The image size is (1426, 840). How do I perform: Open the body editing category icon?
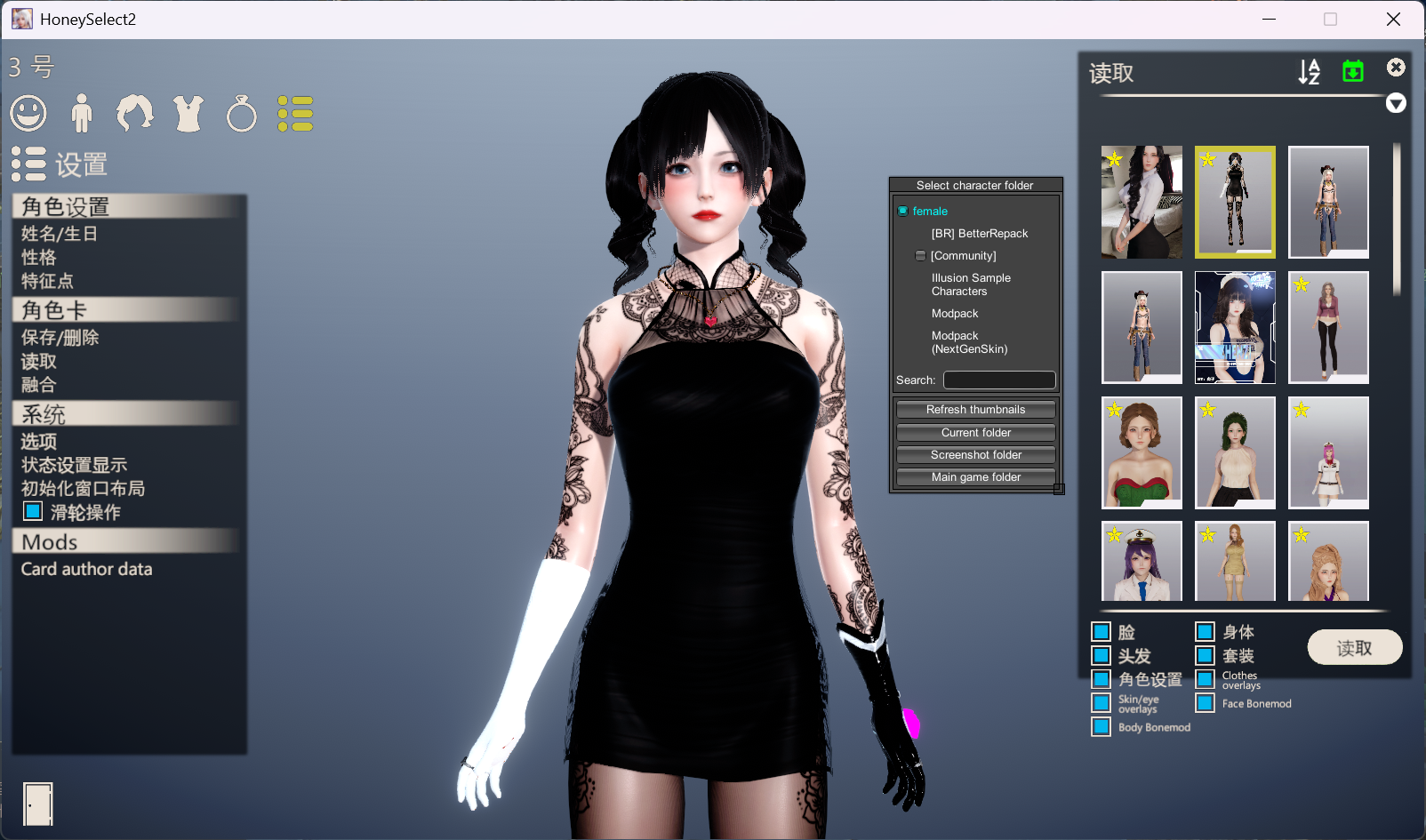click(82, 114)
